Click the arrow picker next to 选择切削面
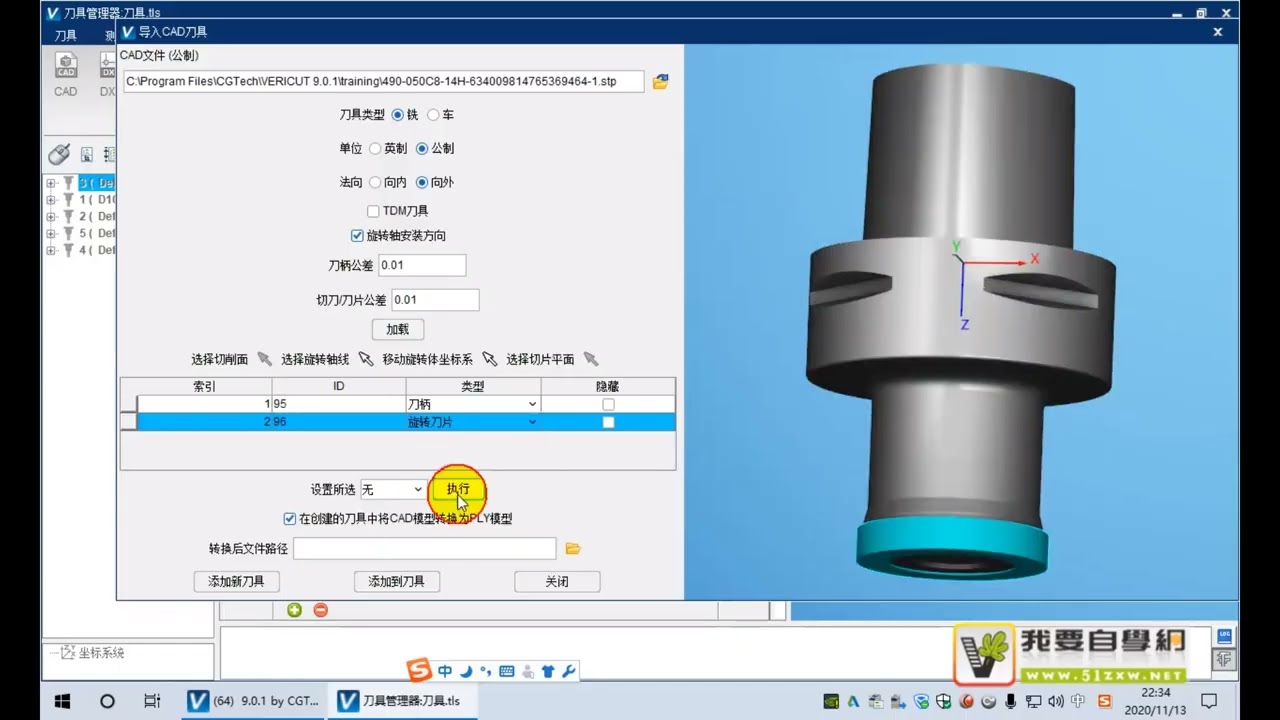Viewport: 1280px width, 720px height. coord(264,359)
